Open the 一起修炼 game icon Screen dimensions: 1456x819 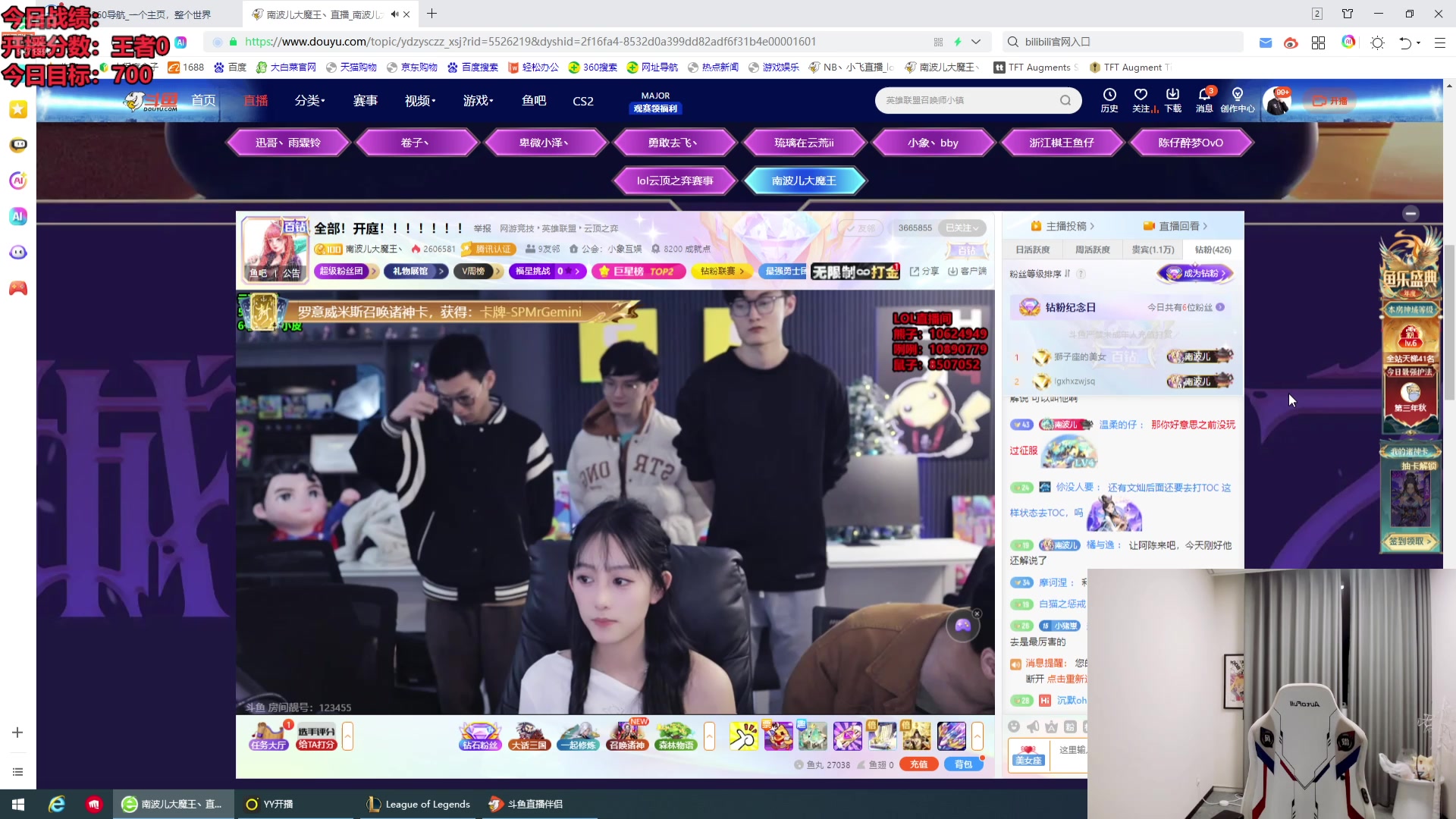pyautogui.click(x=578, y=736)
